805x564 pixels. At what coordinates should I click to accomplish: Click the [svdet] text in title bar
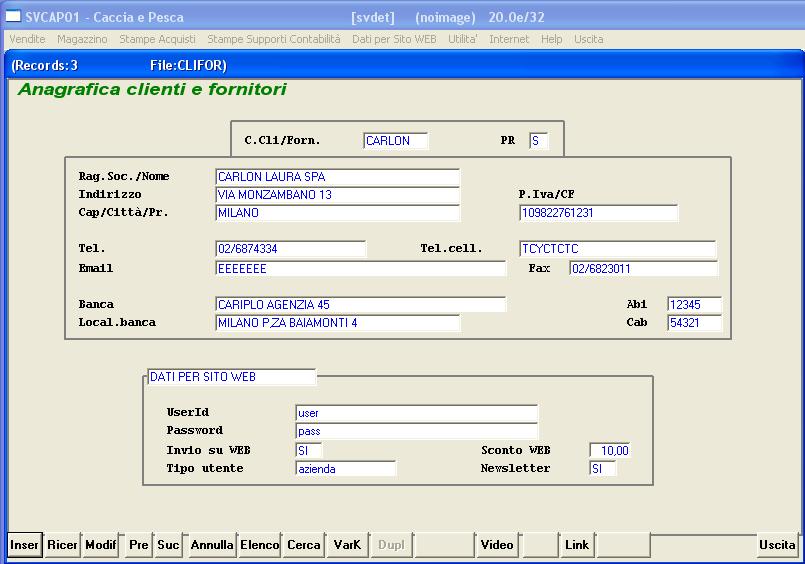(373, 17)
